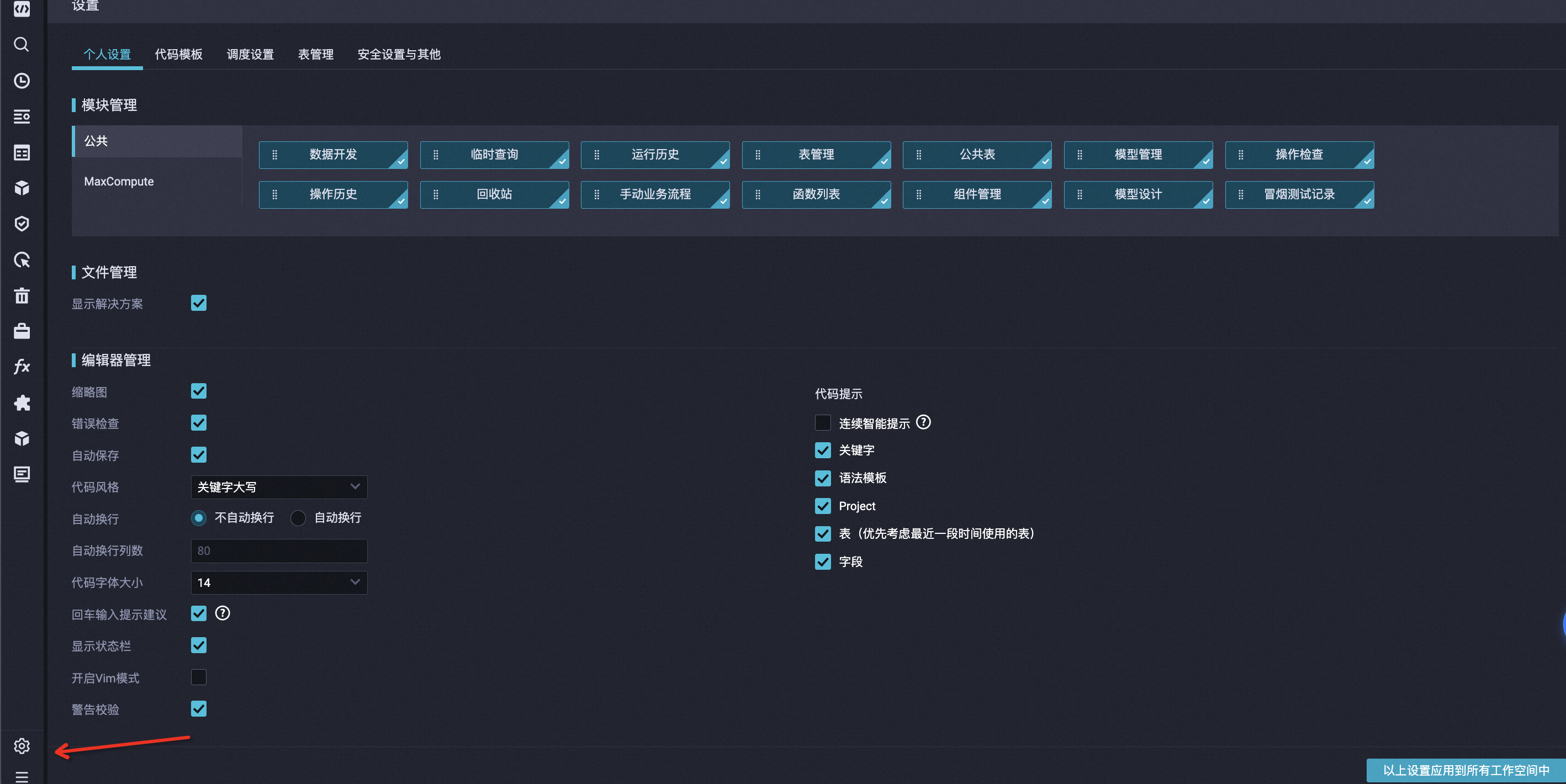This screenshot has width=1566, height=784.
Task: Open the fx function icon in the sidebar
Action: coord(22,367)
